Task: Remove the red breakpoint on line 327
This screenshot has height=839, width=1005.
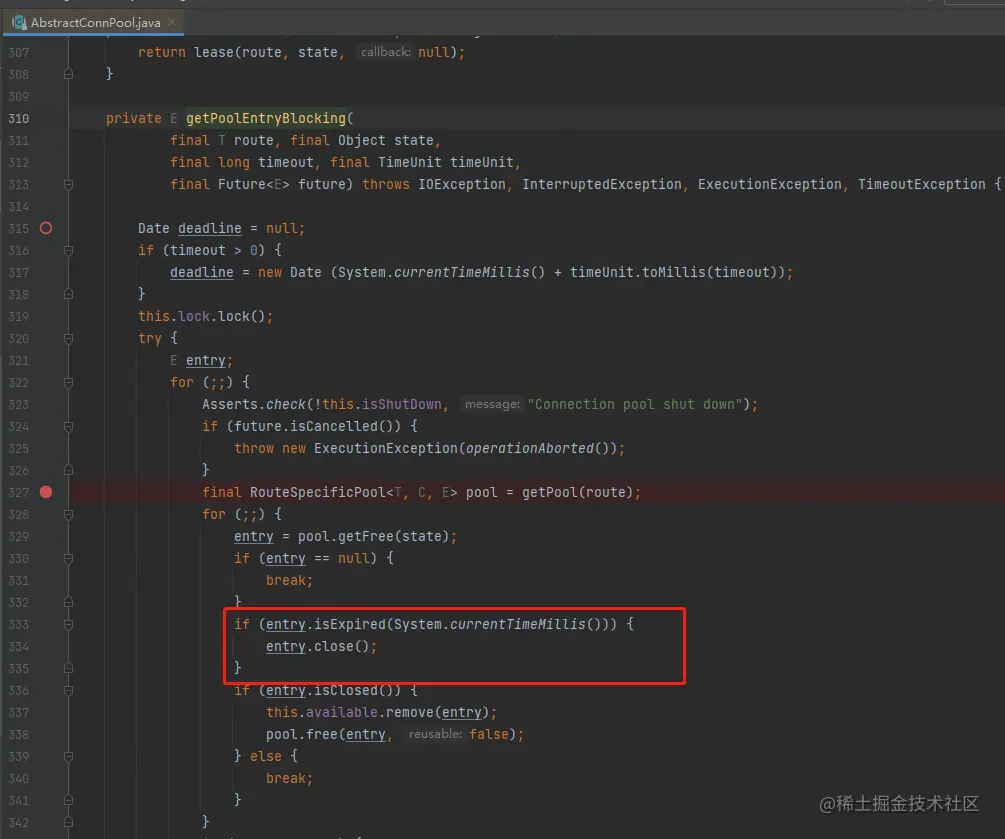Action: (46, 492)
